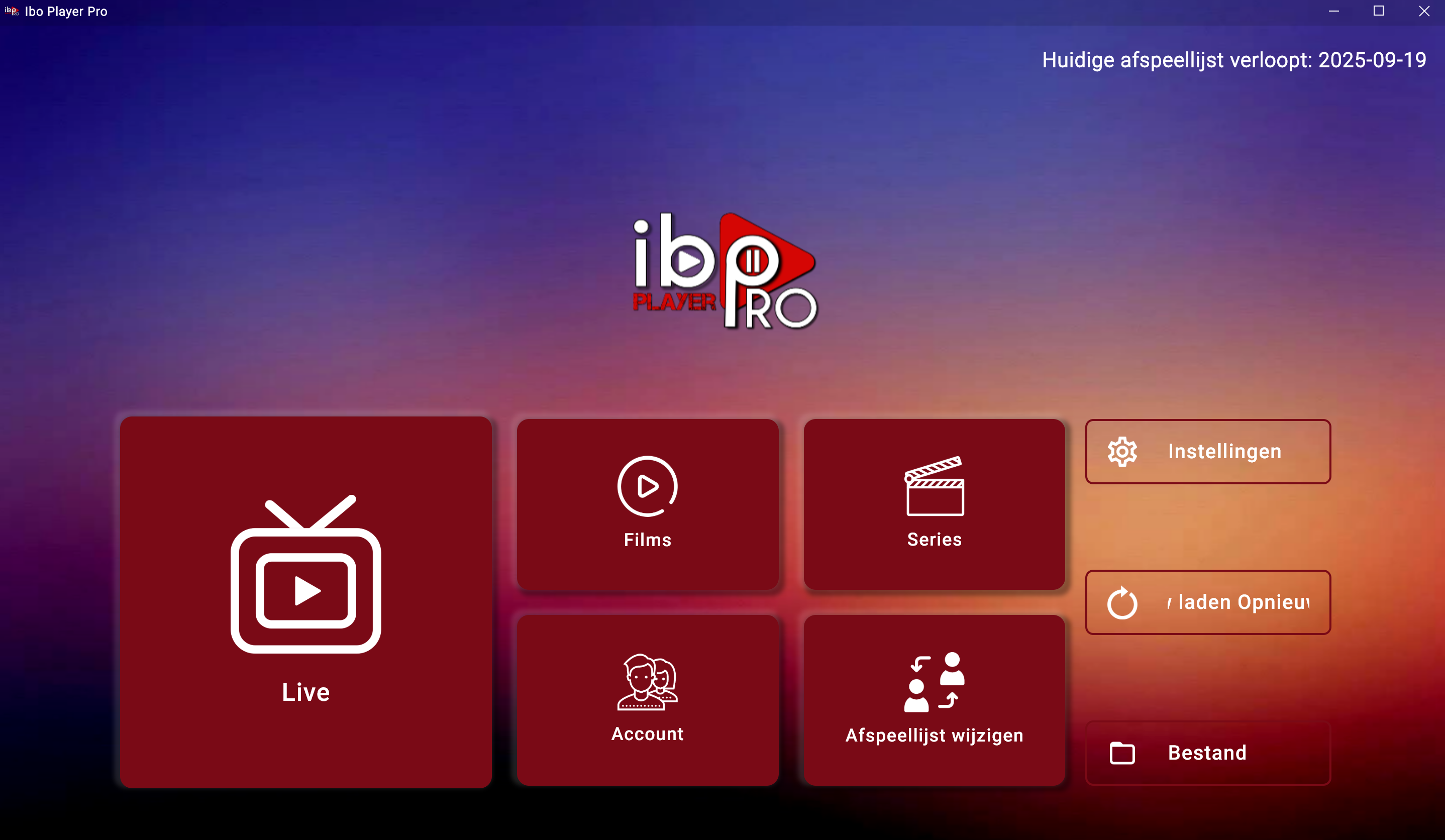Click the folder icon in Bestand
Image resolution: width=1445 pixels, height=840 pixels.
tap(1122, 753)
